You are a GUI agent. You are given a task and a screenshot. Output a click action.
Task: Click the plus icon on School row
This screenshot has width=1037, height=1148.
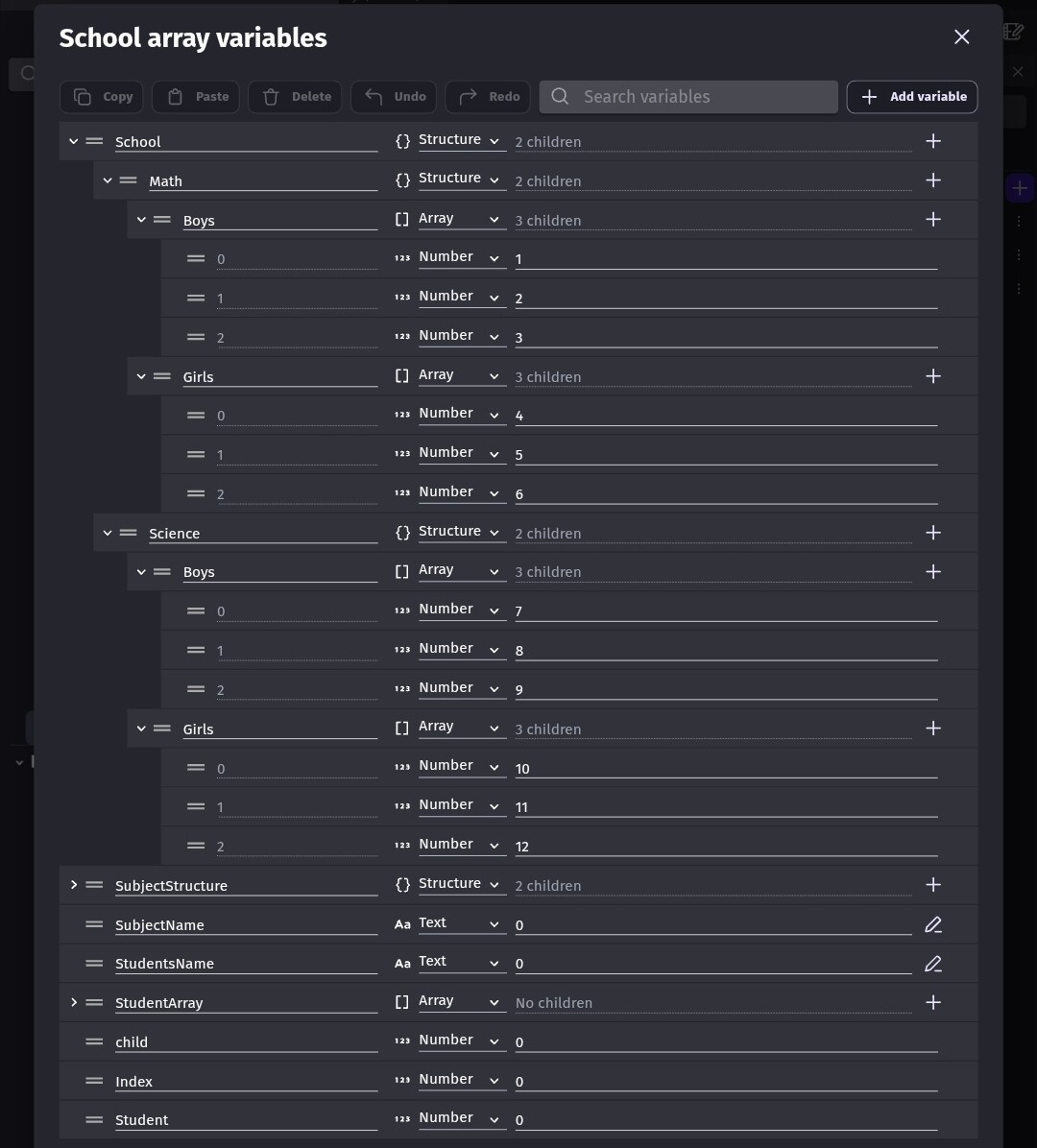click(932, 141)
